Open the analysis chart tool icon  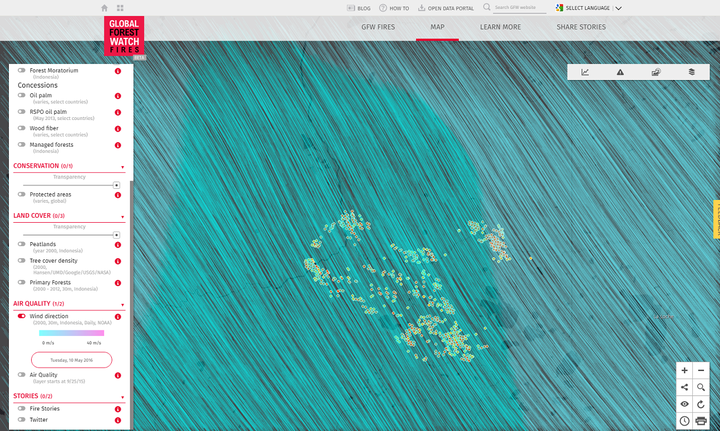[x=585, y=72]
